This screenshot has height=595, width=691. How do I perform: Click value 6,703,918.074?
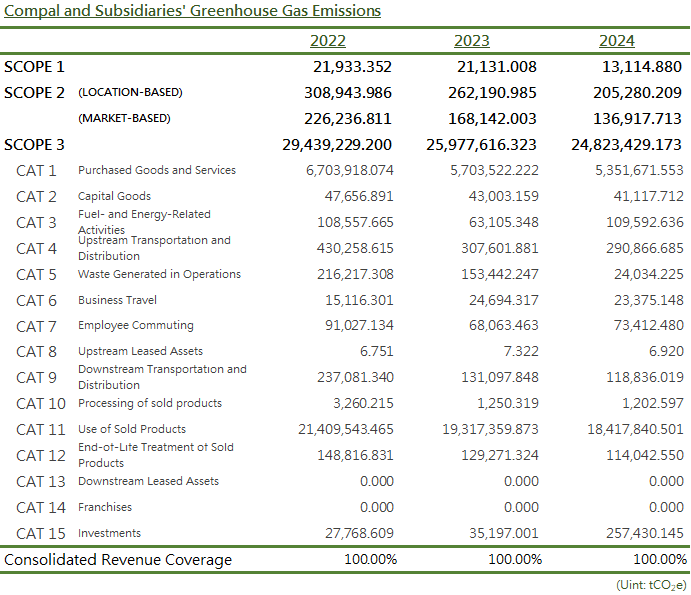[x=350, y=171]
